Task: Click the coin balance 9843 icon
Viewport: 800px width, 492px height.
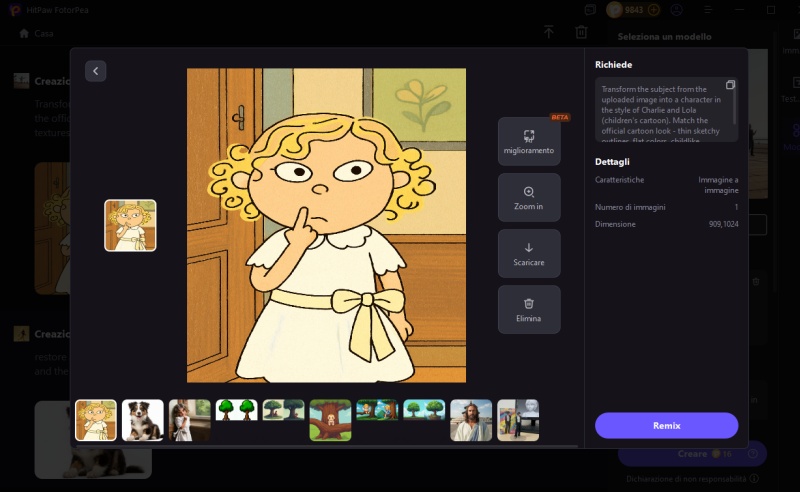Action: click(614, 10)
